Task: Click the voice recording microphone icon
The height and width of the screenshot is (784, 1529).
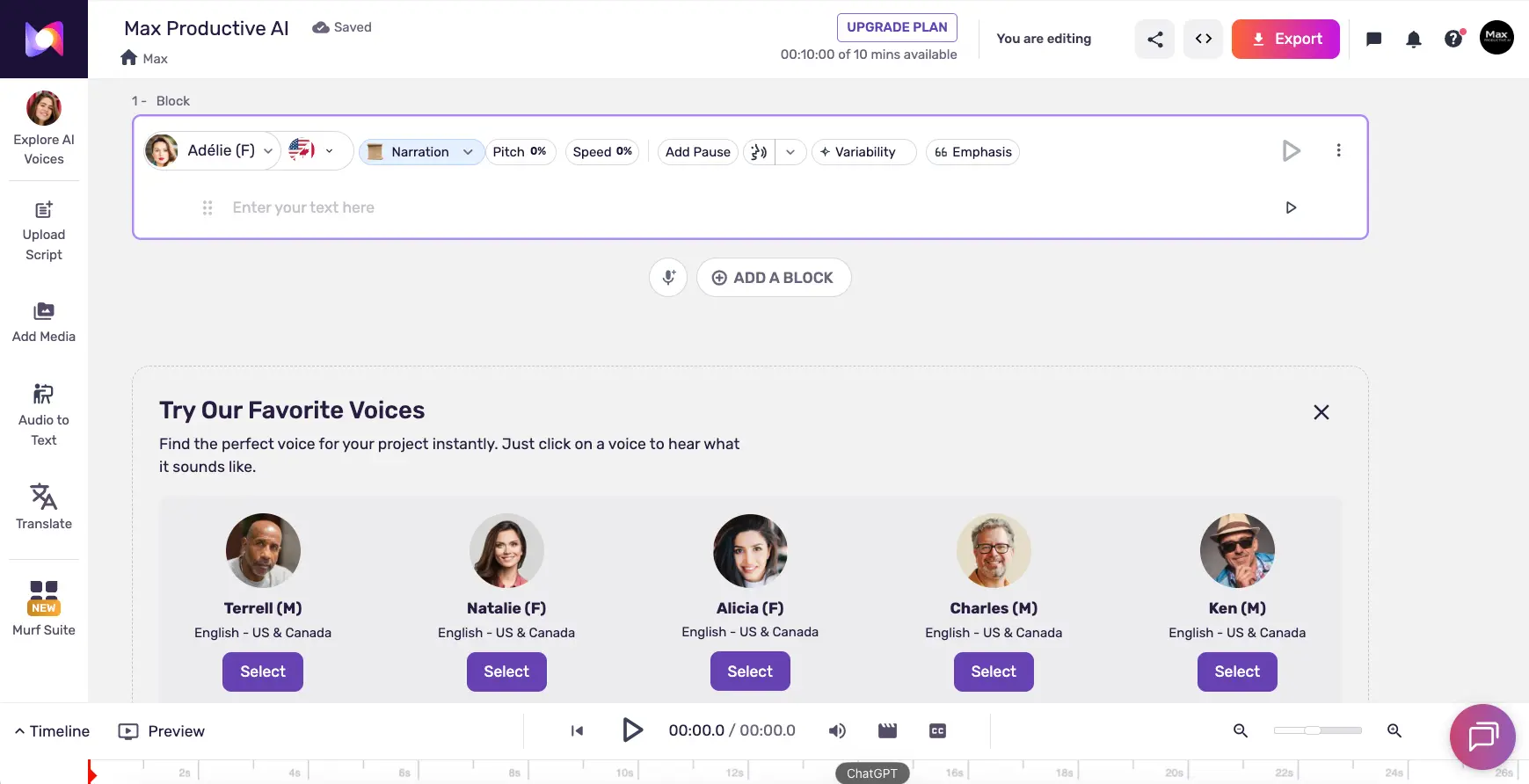Action: coord(668,278)
